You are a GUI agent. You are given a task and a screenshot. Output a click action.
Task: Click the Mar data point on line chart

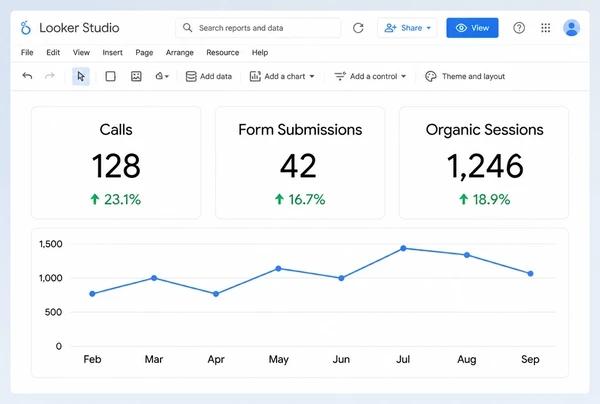click(154, 278)
